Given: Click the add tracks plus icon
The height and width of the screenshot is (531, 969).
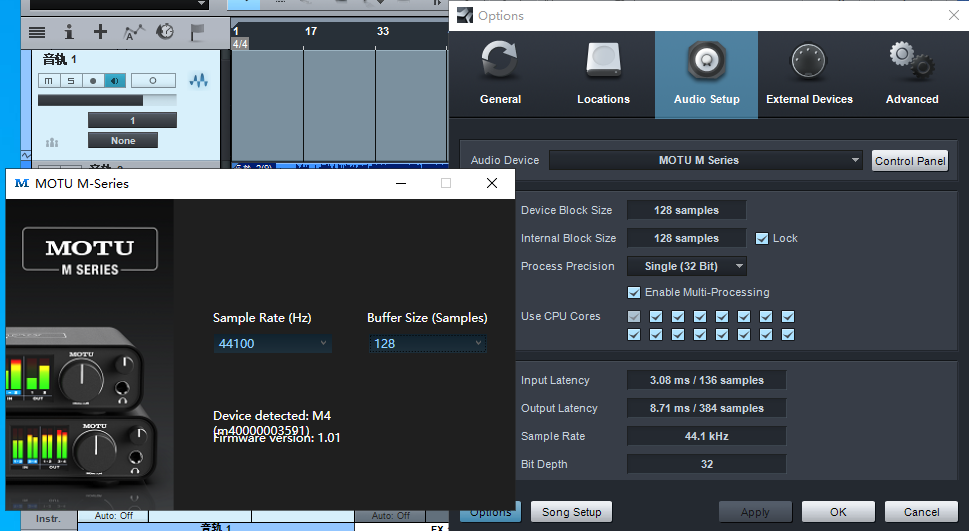Looking at the screenshot, I should [100, 32].
